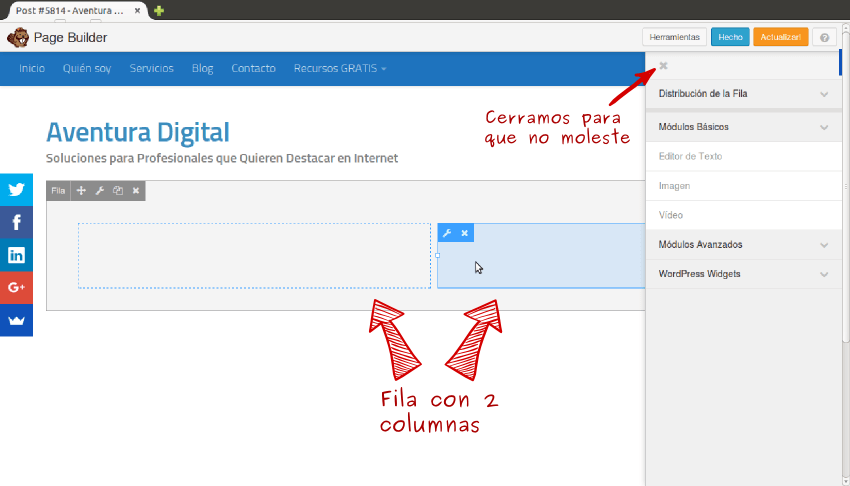850x486 pixels.
Task: Click the Twitter share icon
Action: pyautogui.click(x=16, y=189)
